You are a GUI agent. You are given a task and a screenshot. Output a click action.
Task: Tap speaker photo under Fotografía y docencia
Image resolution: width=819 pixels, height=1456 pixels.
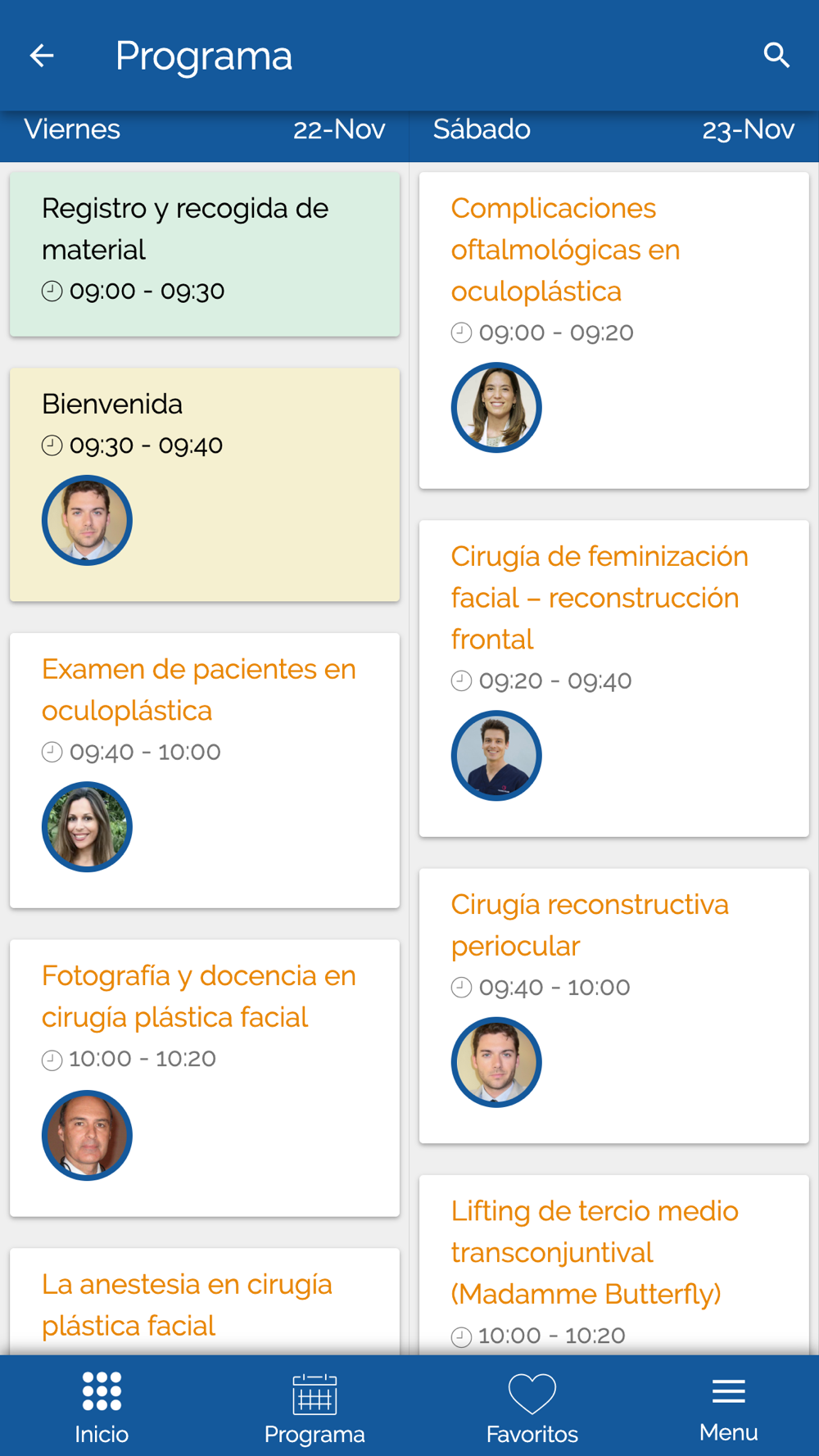87,1135
